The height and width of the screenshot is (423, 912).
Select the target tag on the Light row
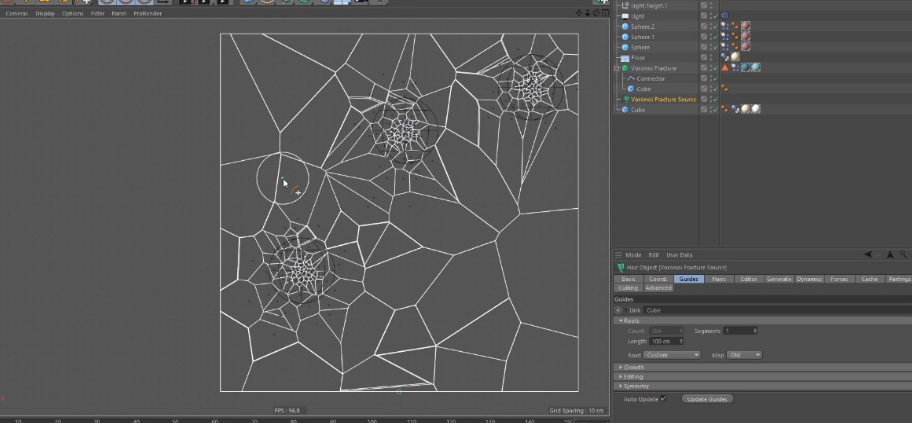coord(725,16)
